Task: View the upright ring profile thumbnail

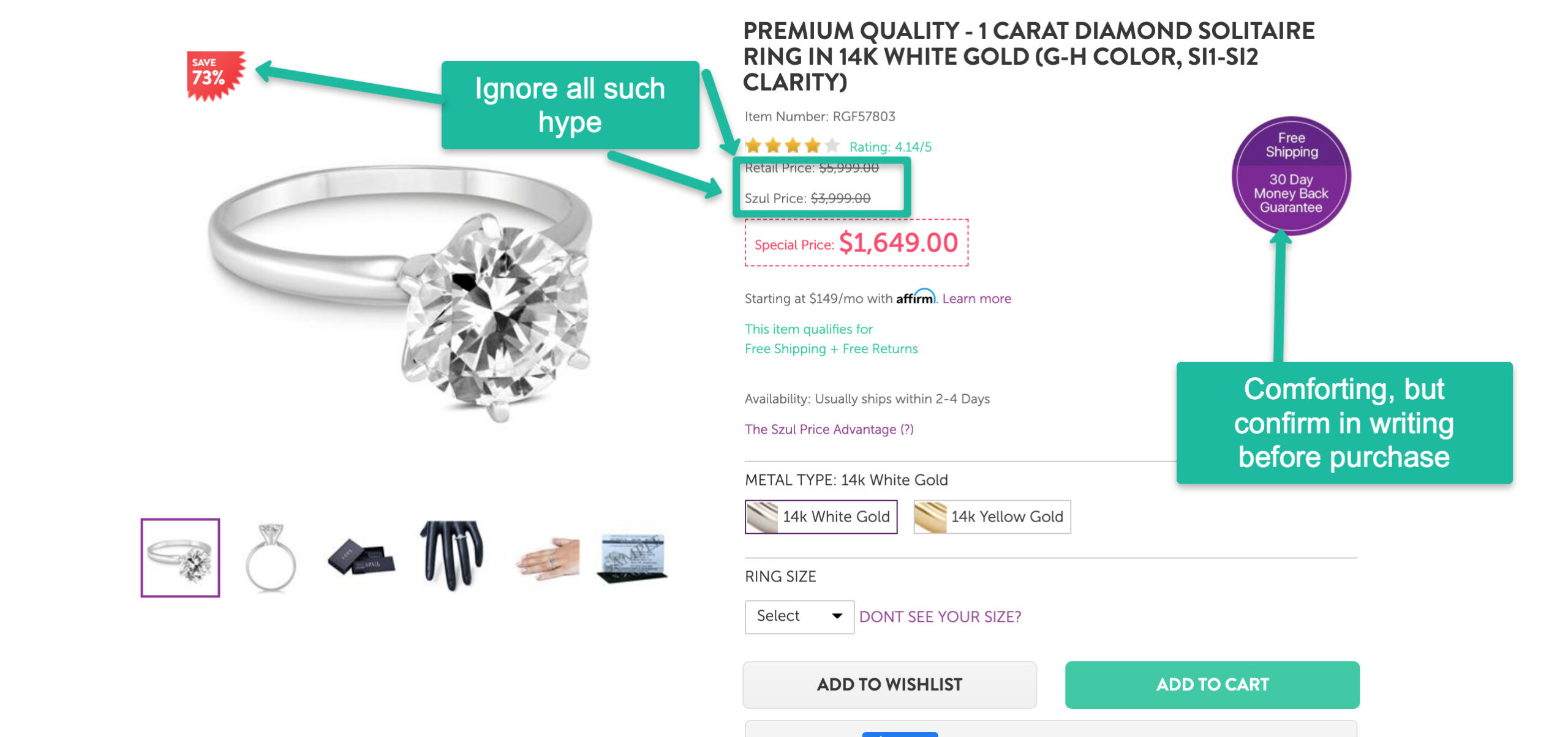Action: coord(271,558)
